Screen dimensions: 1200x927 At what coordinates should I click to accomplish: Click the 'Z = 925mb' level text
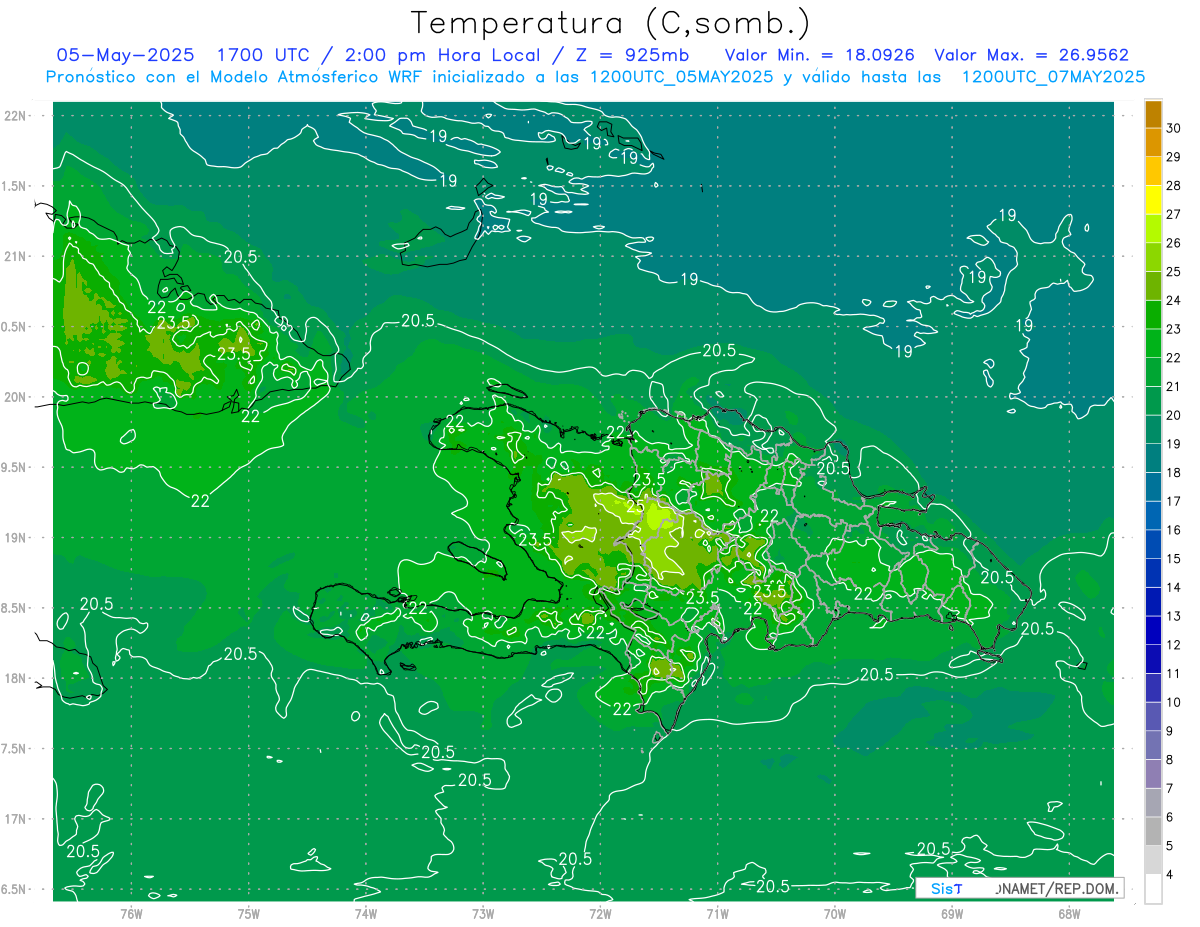(x=630, y=55)
